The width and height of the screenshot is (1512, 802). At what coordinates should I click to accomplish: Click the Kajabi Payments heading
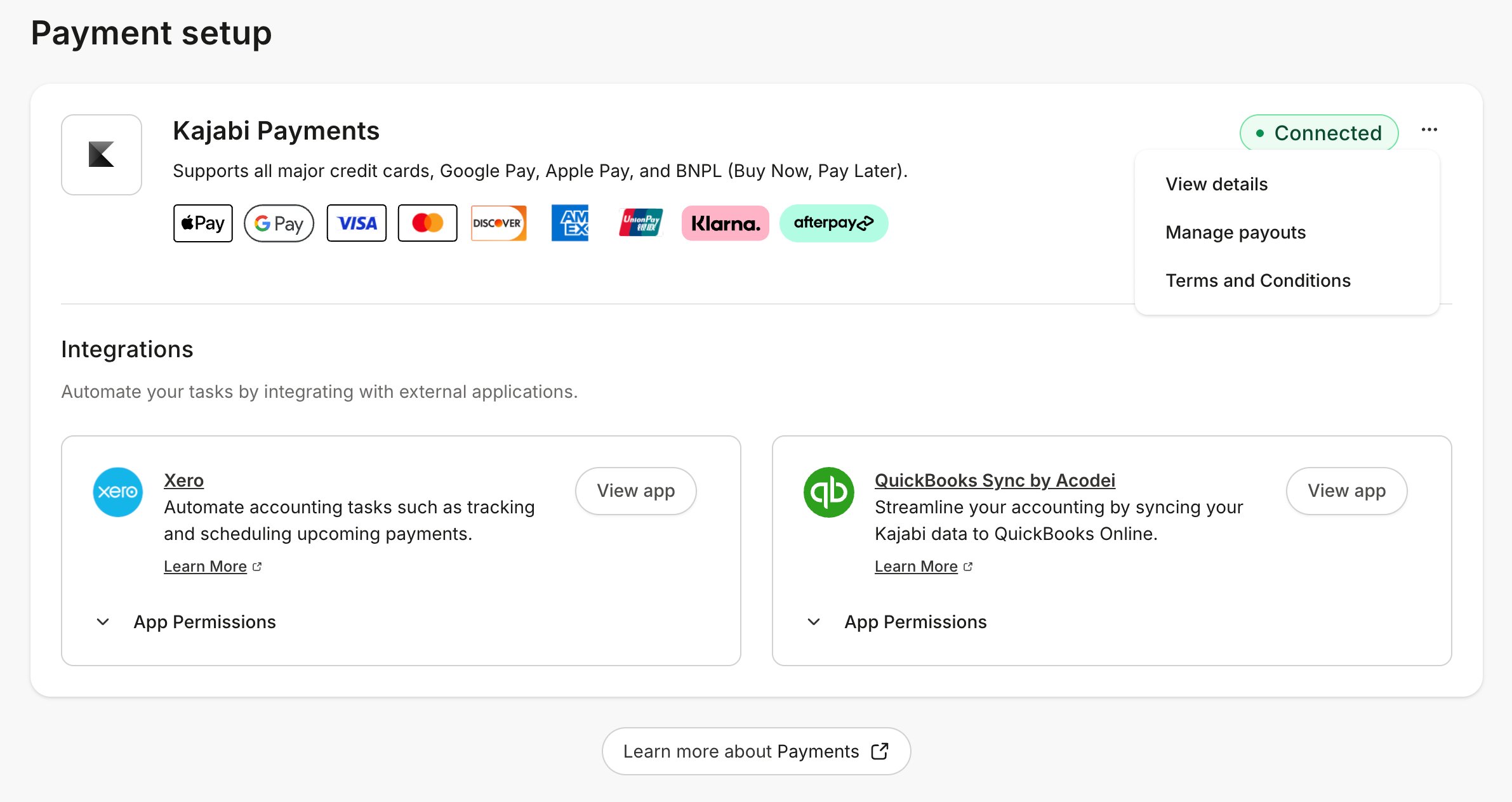[276, 131]
